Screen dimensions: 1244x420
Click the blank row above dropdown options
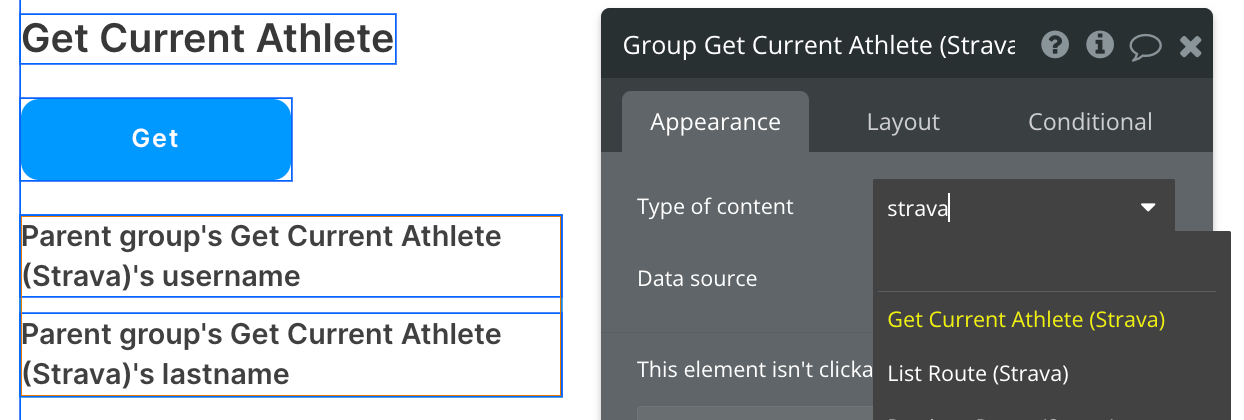(1050, 262)
